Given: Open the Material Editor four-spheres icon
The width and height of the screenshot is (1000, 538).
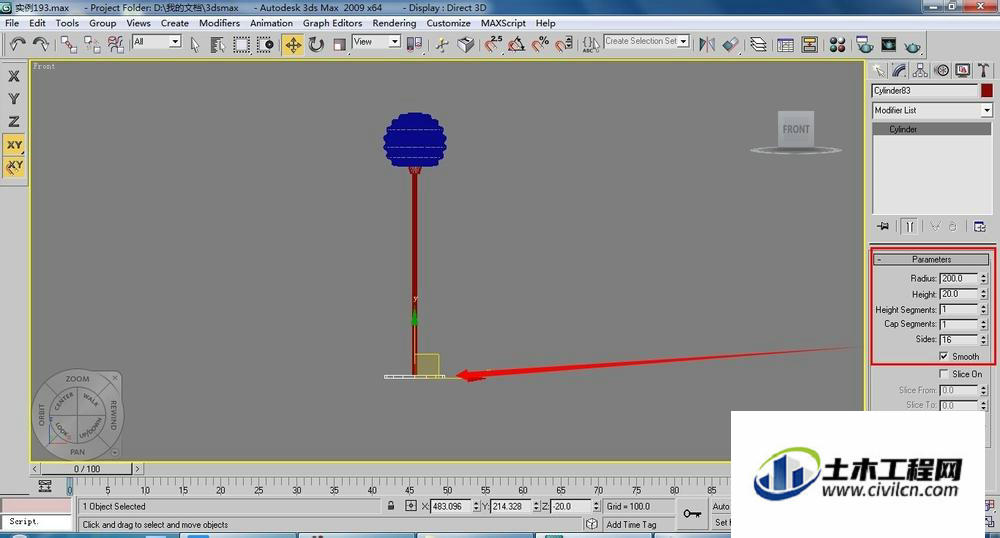Looking at the screenshot, I should pyautogui.click(x=837, y=45).
